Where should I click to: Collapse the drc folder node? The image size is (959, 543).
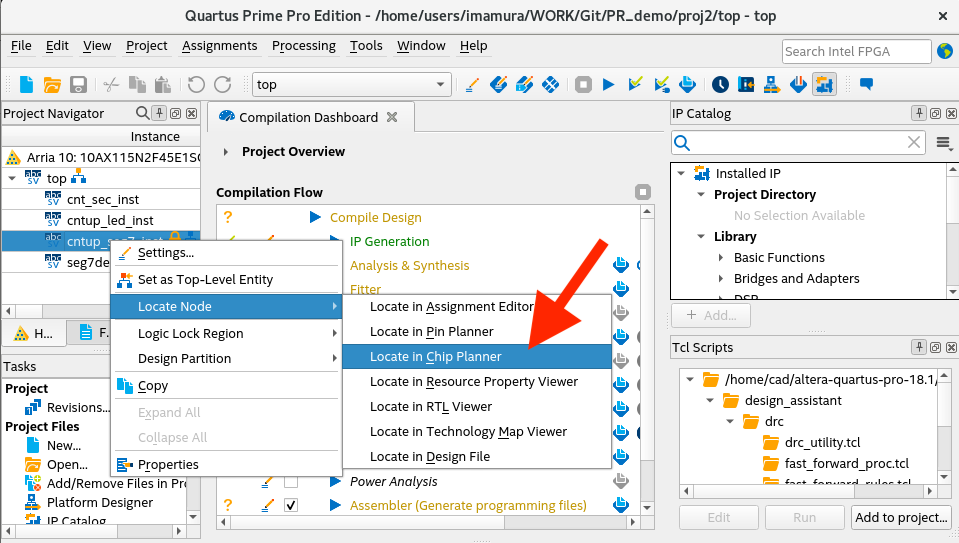[730, 421]
